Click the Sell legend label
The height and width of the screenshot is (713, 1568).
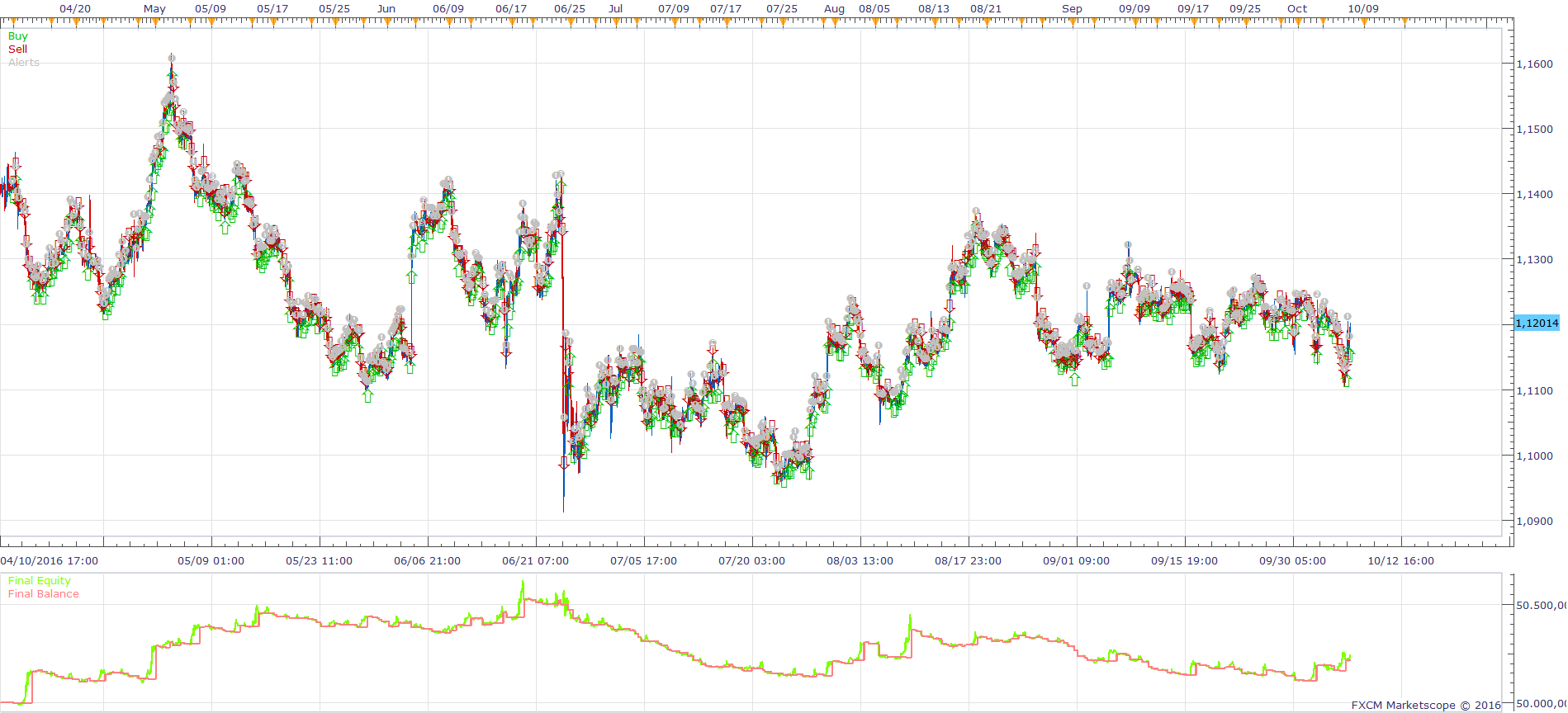(17, 50)
